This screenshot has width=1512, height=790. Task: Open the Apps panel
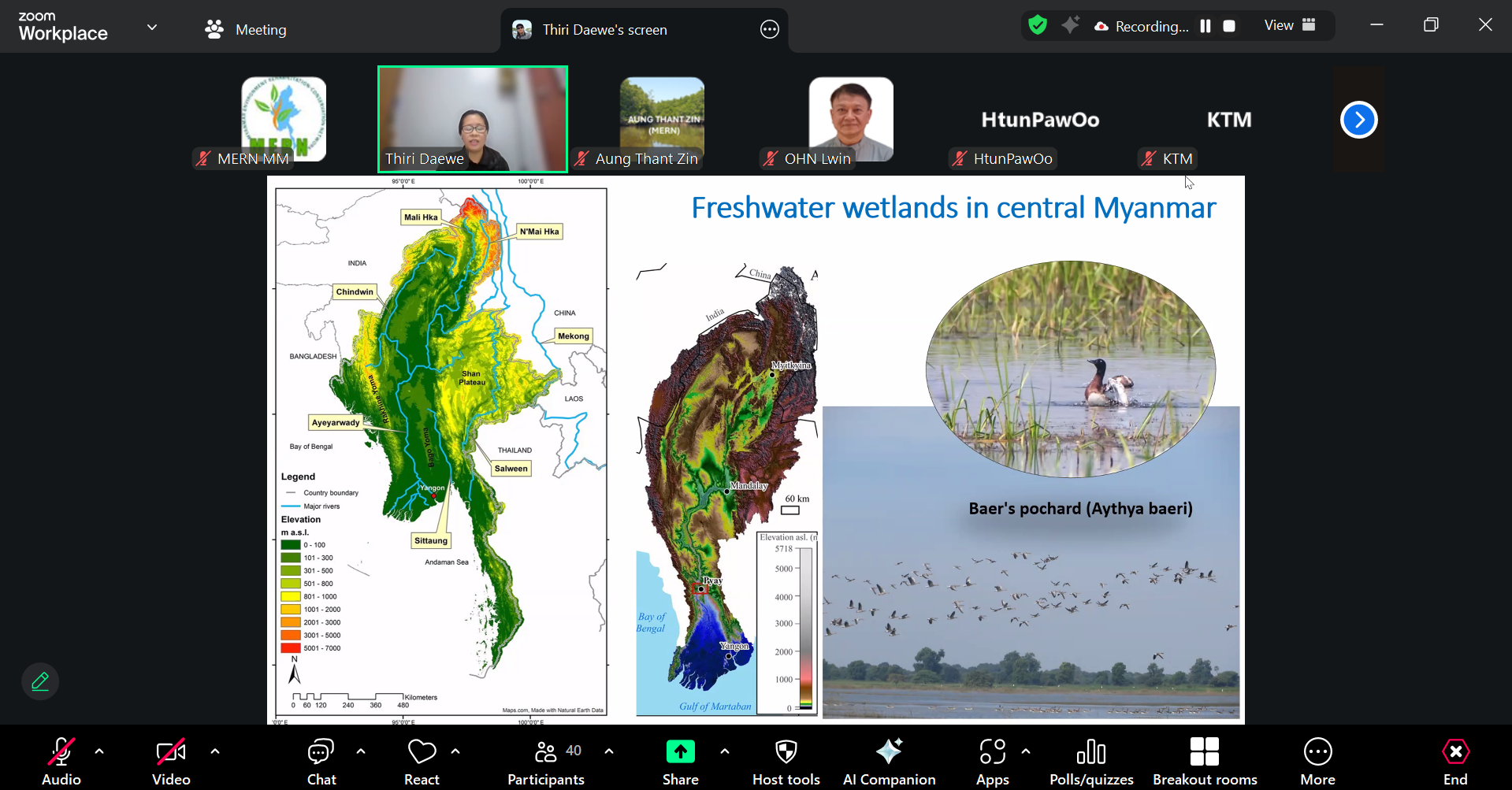click(992, 761)
